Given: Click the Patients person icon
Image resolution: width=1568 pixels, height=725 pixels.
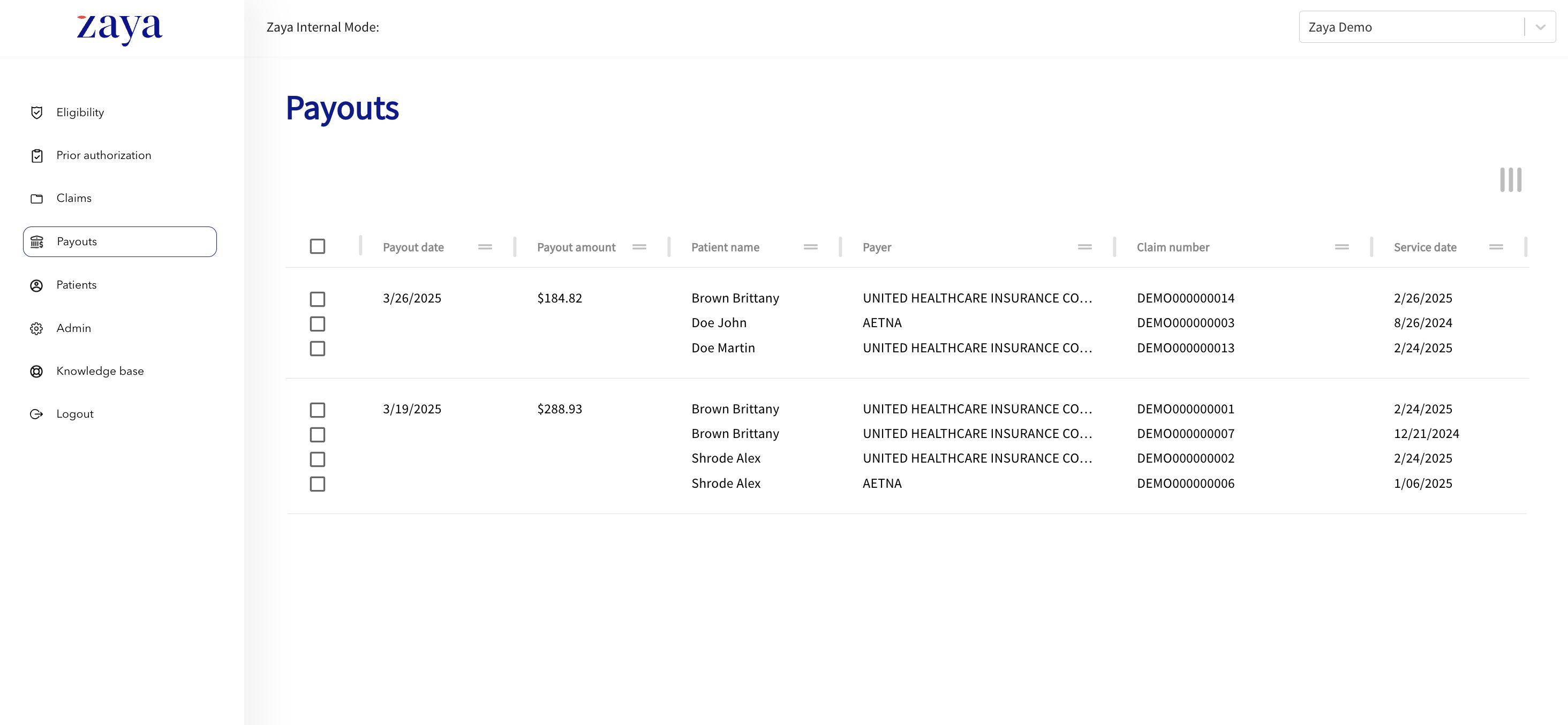Looking at the screenshot, I should point(36,285).
